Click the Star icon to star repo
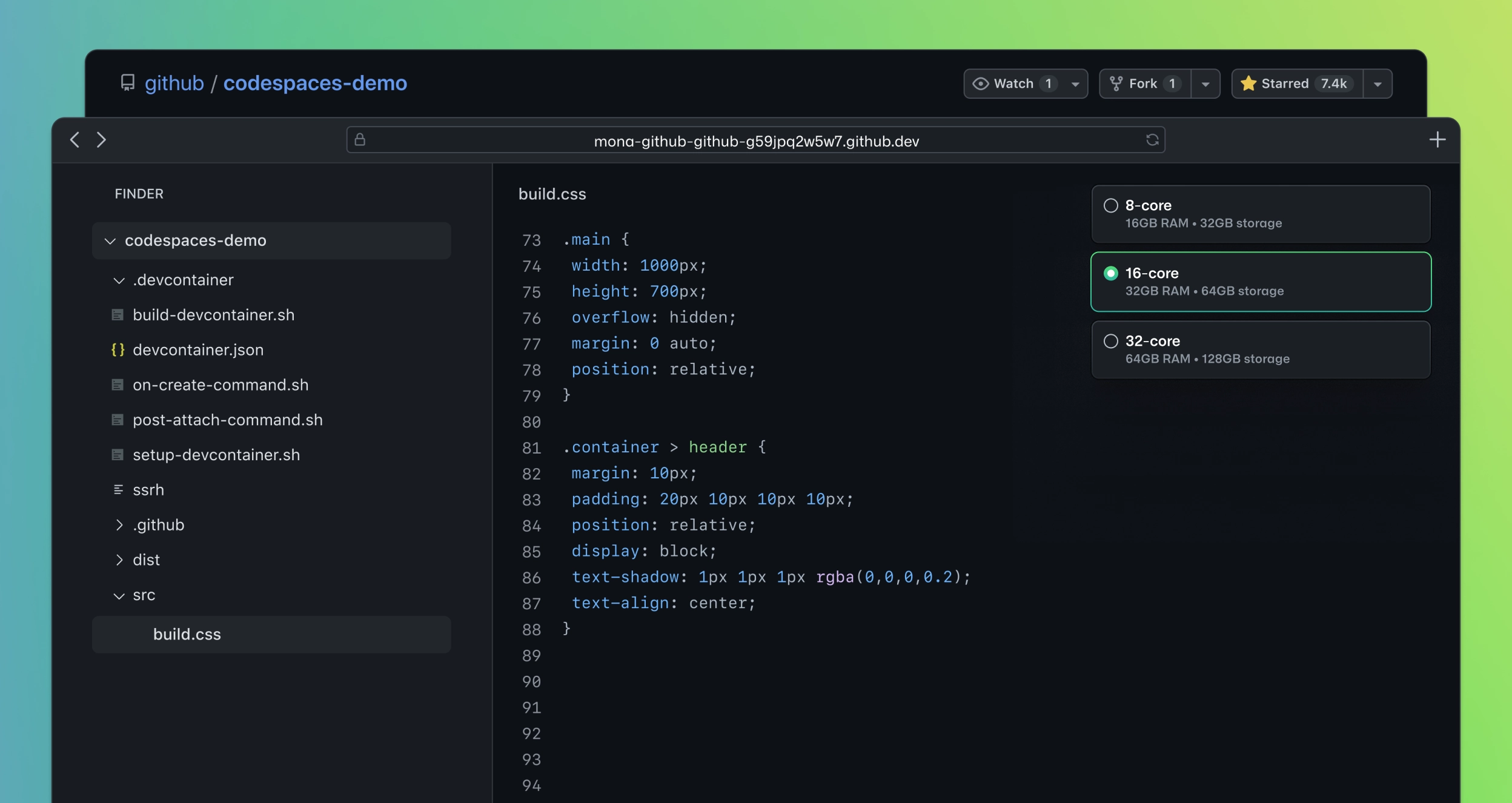 (1248, 83)
